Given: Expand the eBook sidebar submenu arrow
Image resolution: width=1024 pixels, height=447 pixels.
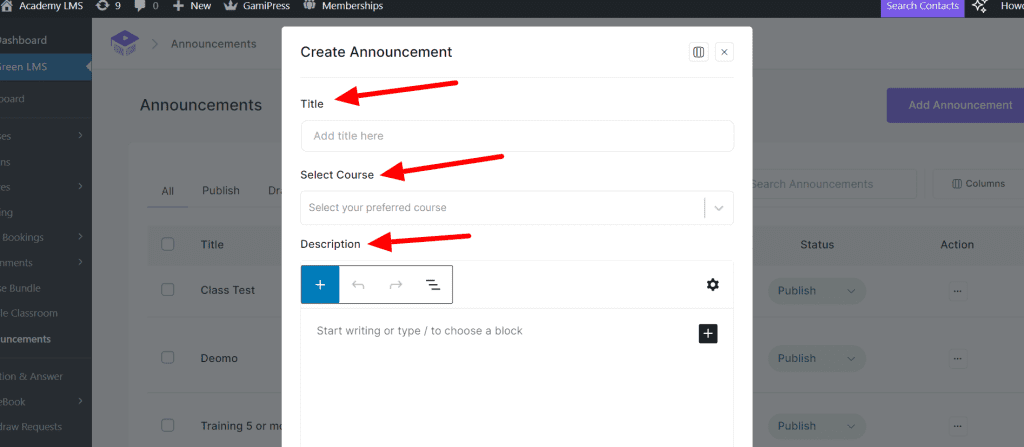Looking at the screenshot, I should (x=80, y=402).
